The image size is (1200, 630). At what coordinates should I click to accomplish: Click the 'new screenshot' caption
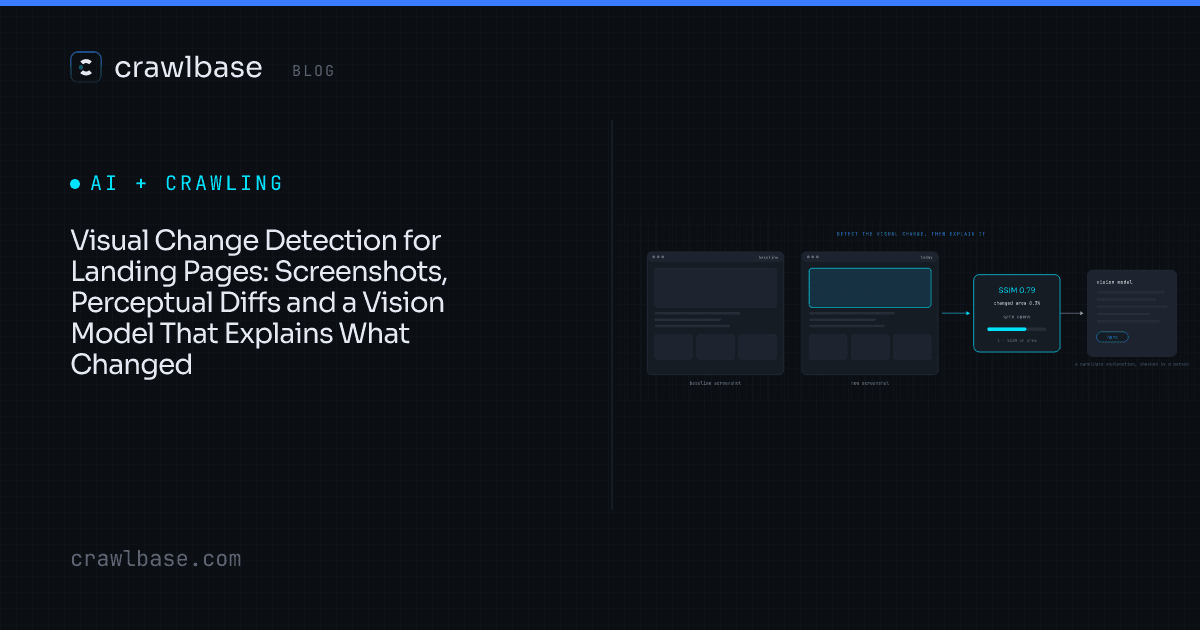[x=870, y=383]
